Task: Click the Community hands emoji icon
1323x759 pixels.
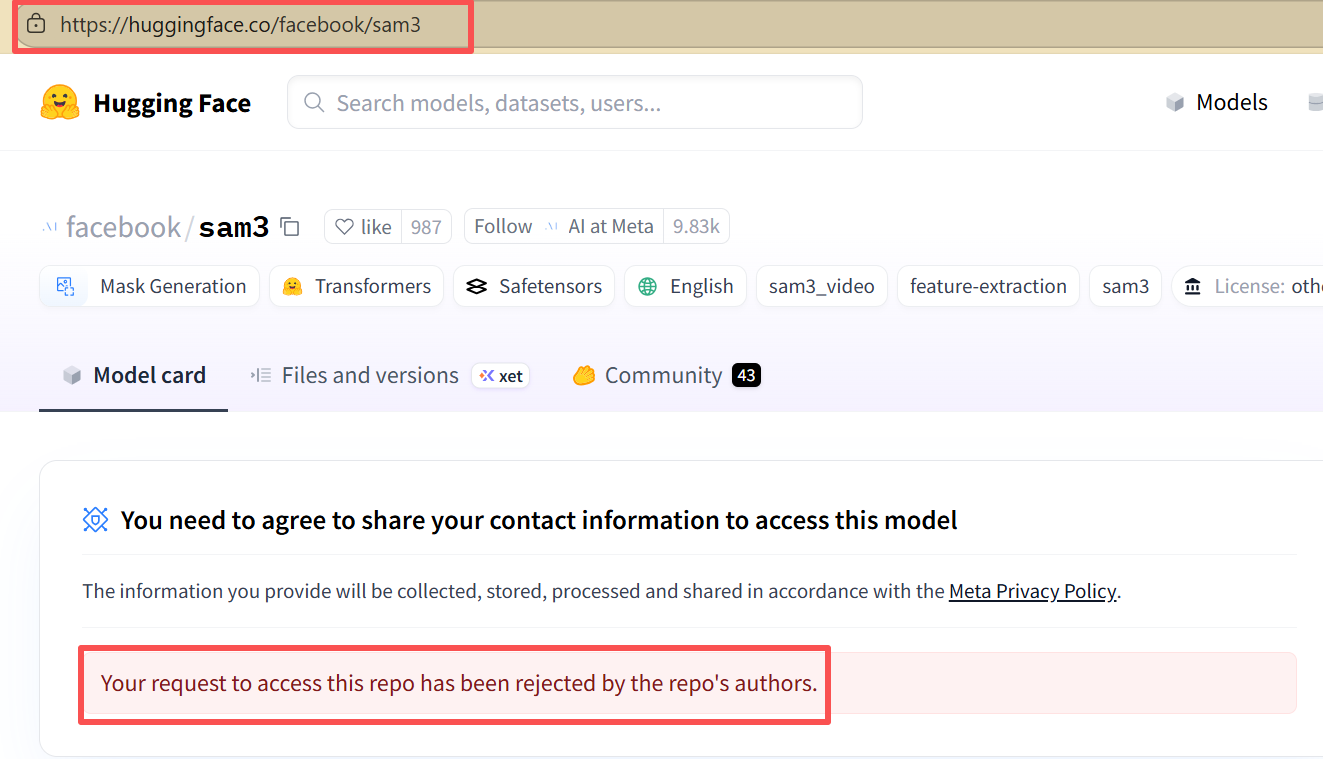Action: tap(584, 376)
